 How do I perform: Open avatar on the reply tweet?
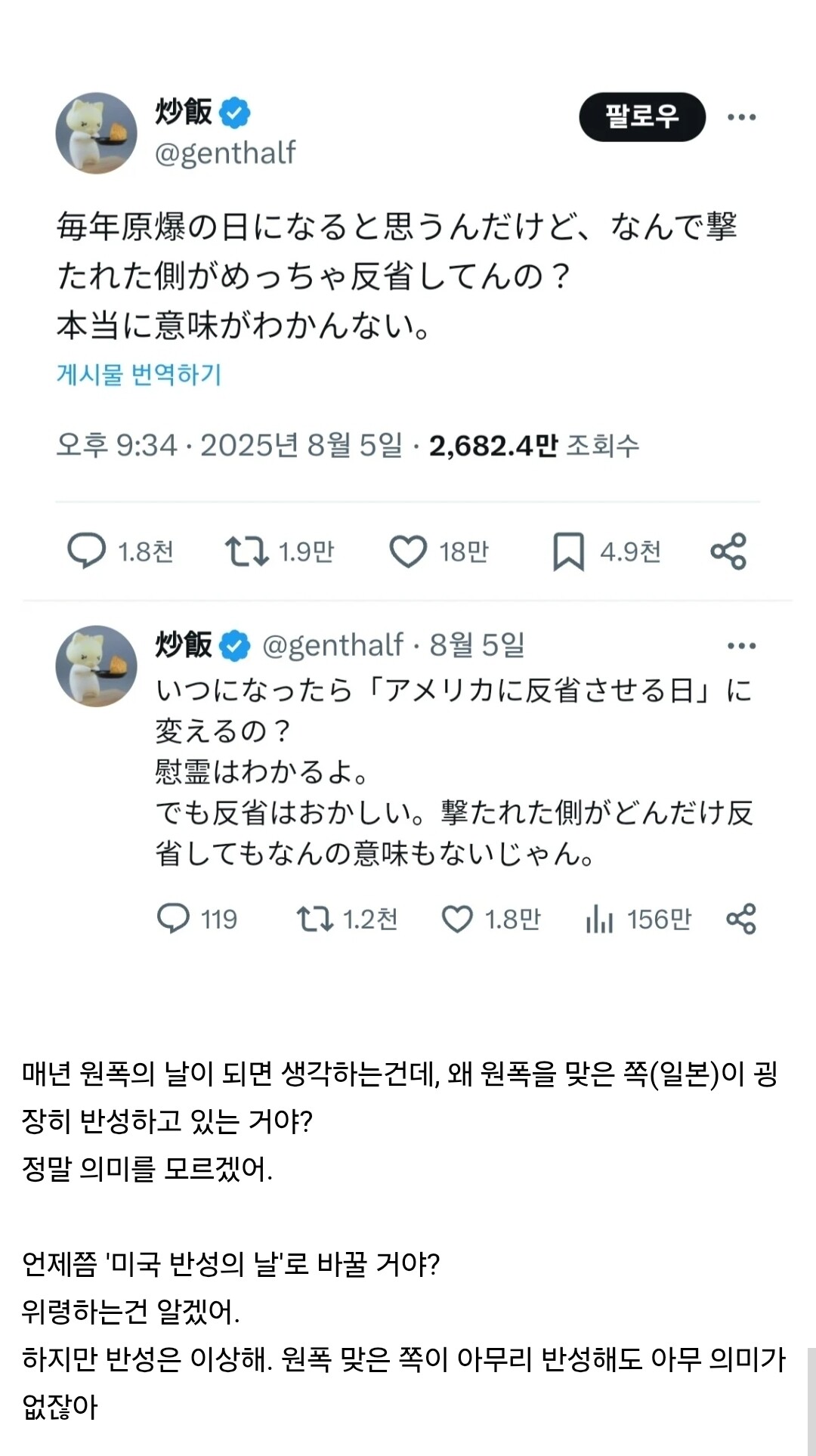[97, 666]
